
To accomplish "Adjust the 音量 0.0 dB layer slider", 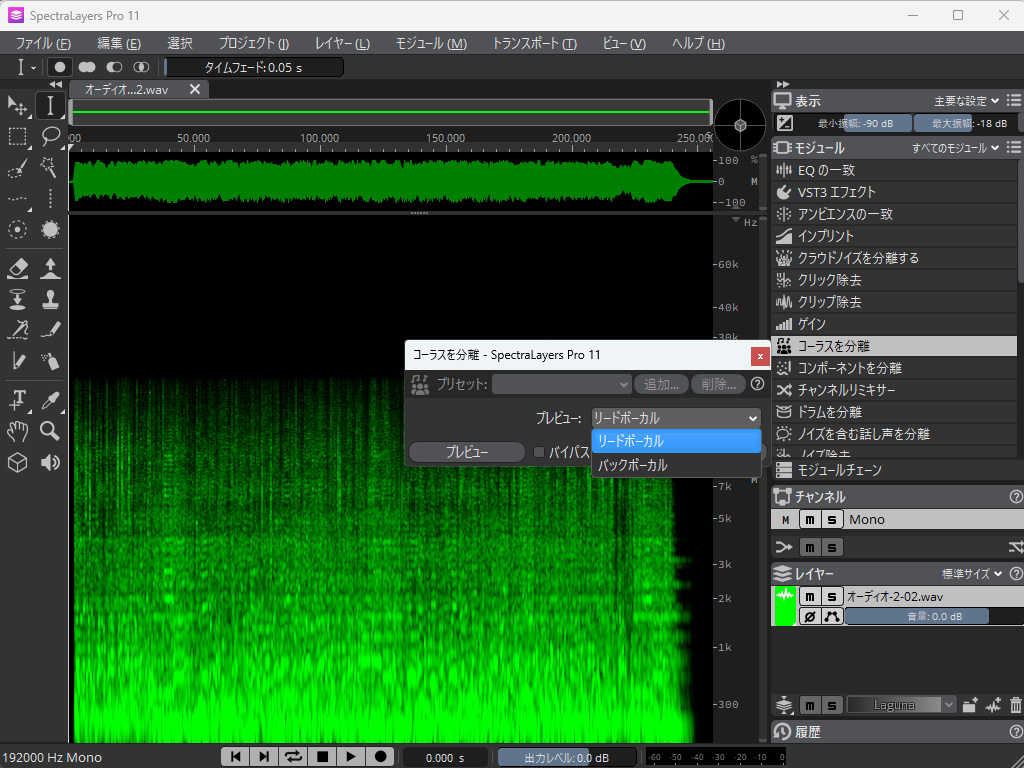I will [918, 617].
